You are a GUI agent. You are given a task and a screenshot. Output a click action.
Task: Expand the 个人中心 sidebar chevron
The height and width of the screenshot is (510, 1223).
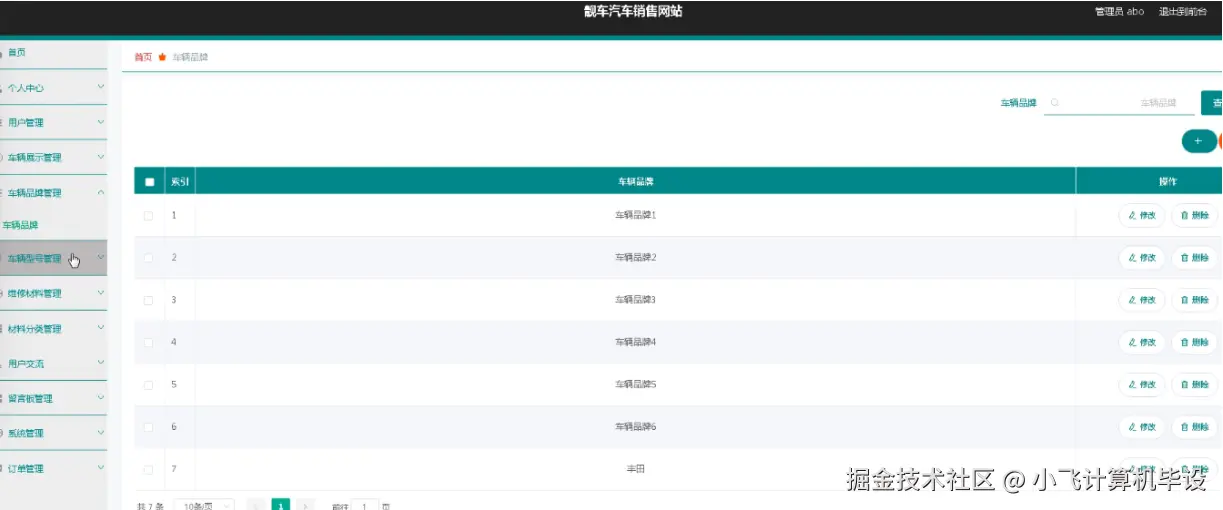101,87
